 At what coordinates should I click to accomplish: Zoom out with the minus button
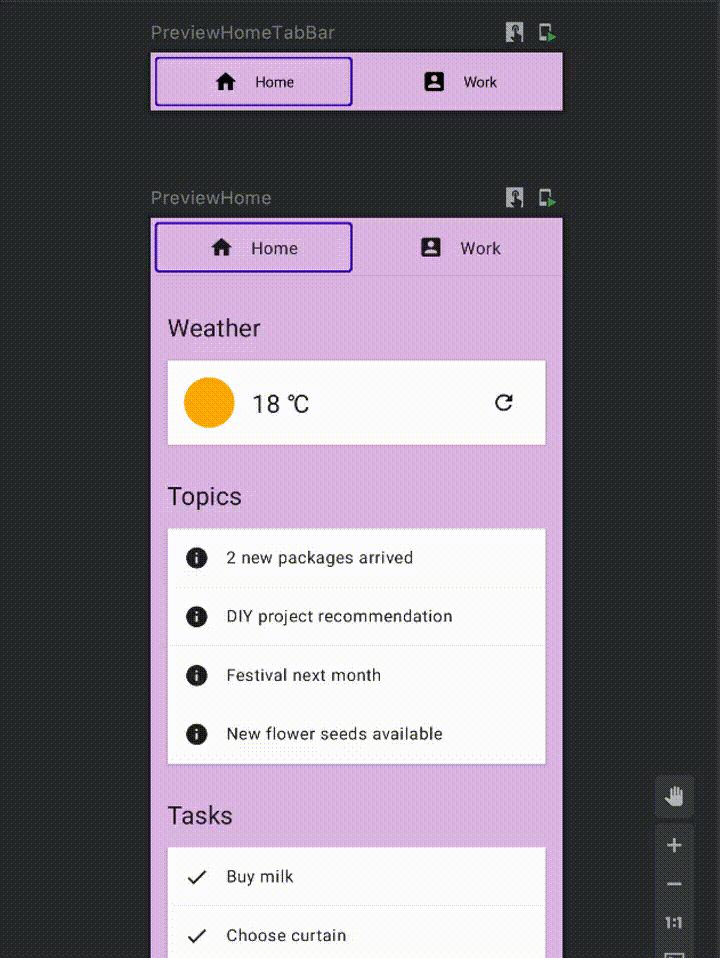click(x=674, y=883)
